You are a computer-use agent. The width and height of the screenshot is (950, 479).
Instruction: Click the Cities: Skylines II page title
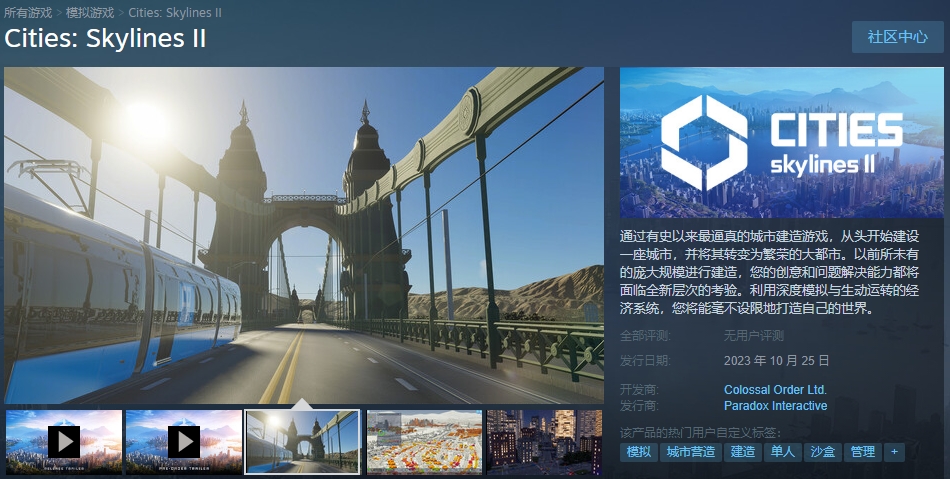click(x=105, y=38)
